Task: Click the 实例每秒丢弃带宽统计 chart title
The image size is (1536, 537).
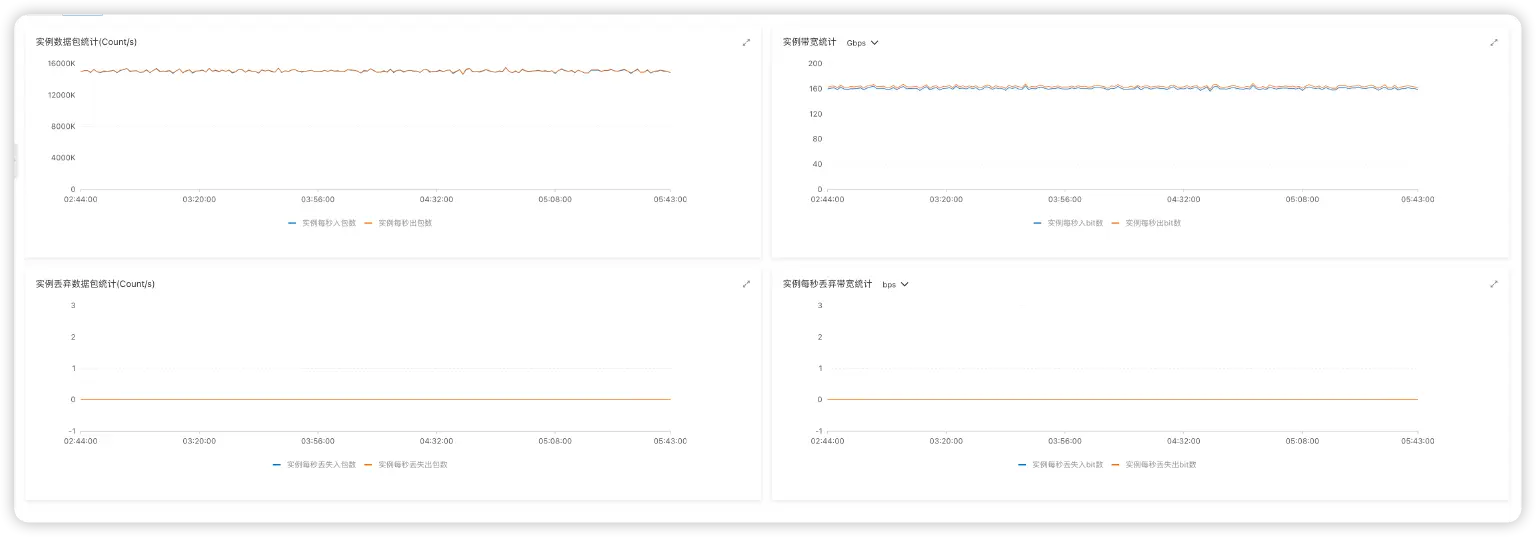Action: 827,284
